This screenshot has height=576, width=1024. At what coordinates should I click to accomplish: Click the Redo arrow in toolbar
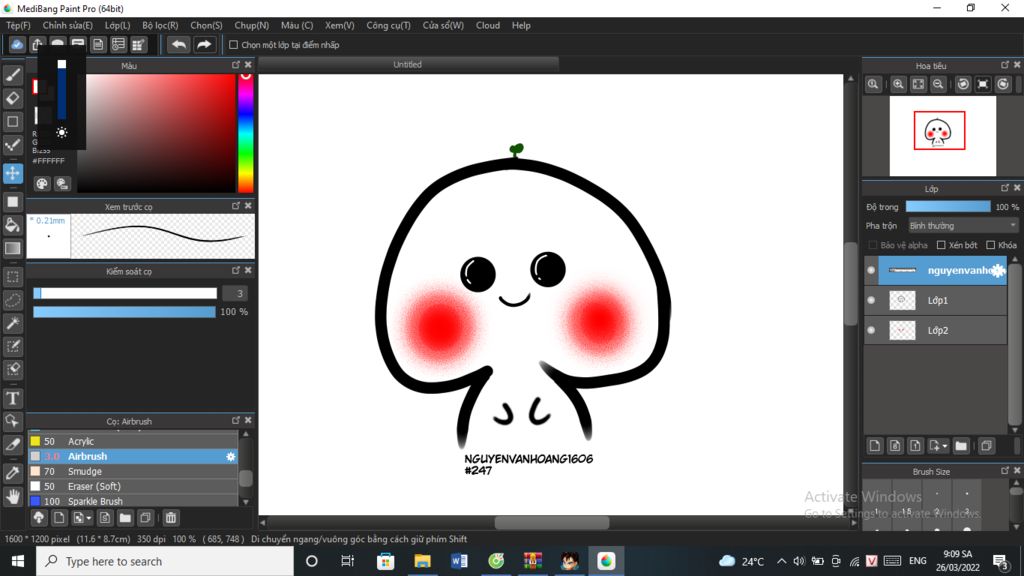coord(204,44)
